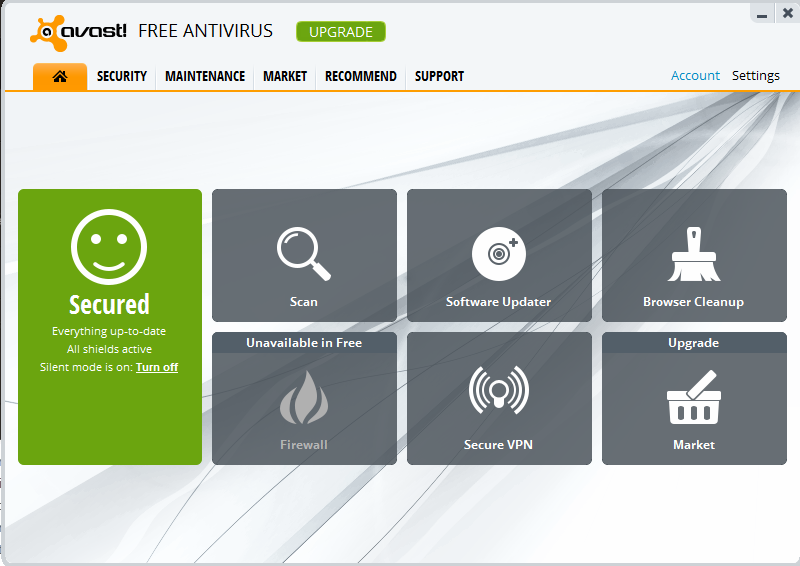Click the Secured status heading
The image size is (800, 566).
[109, 305]
